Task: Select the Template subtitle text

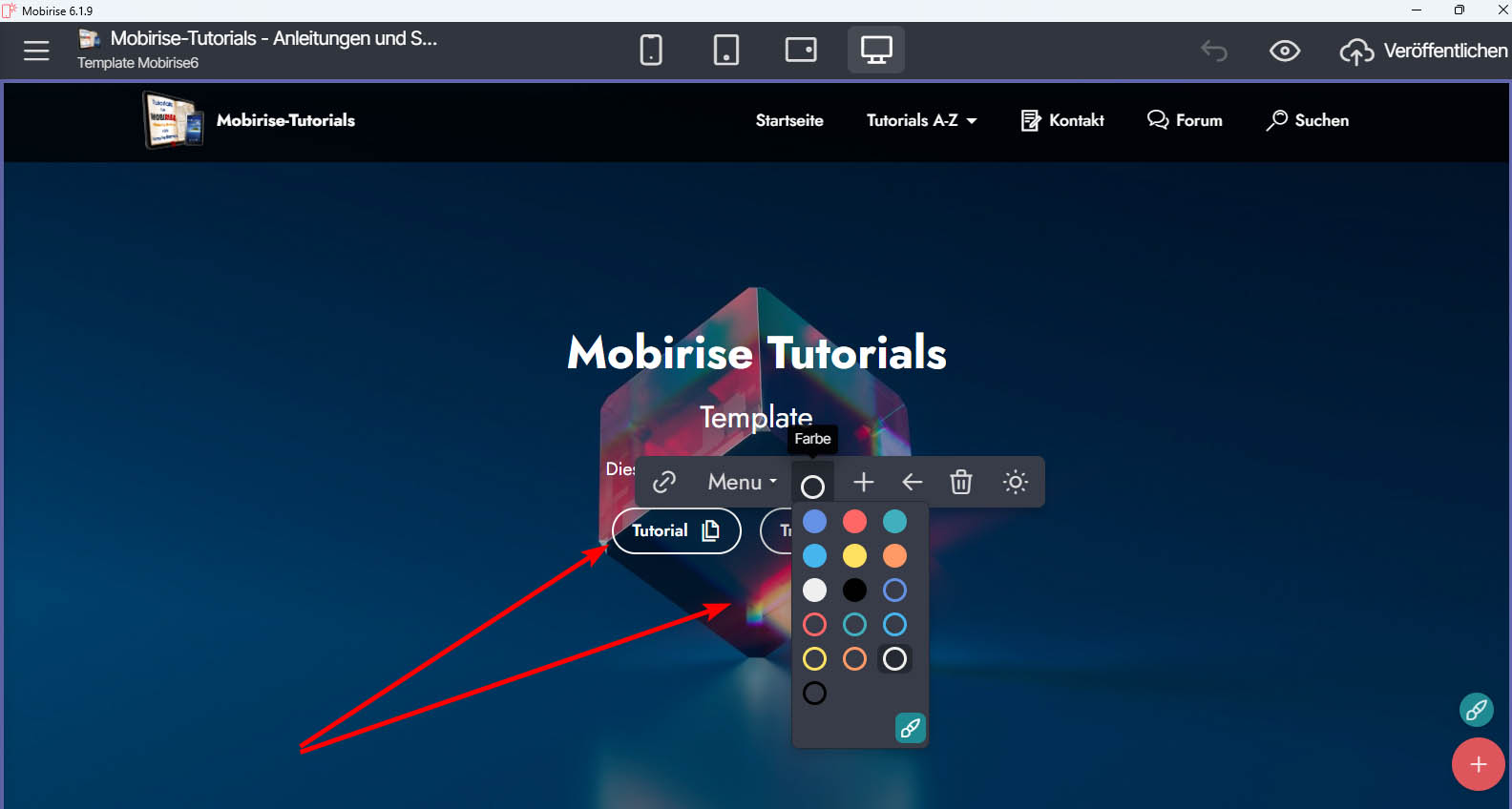Action: 756,417
